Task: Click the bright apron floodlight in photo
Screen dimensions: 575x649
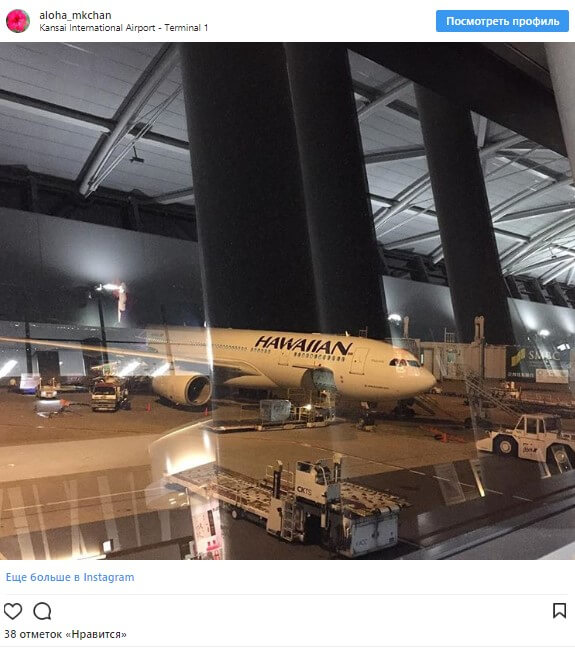Action: pyautogui.click(x=110, y=287)
